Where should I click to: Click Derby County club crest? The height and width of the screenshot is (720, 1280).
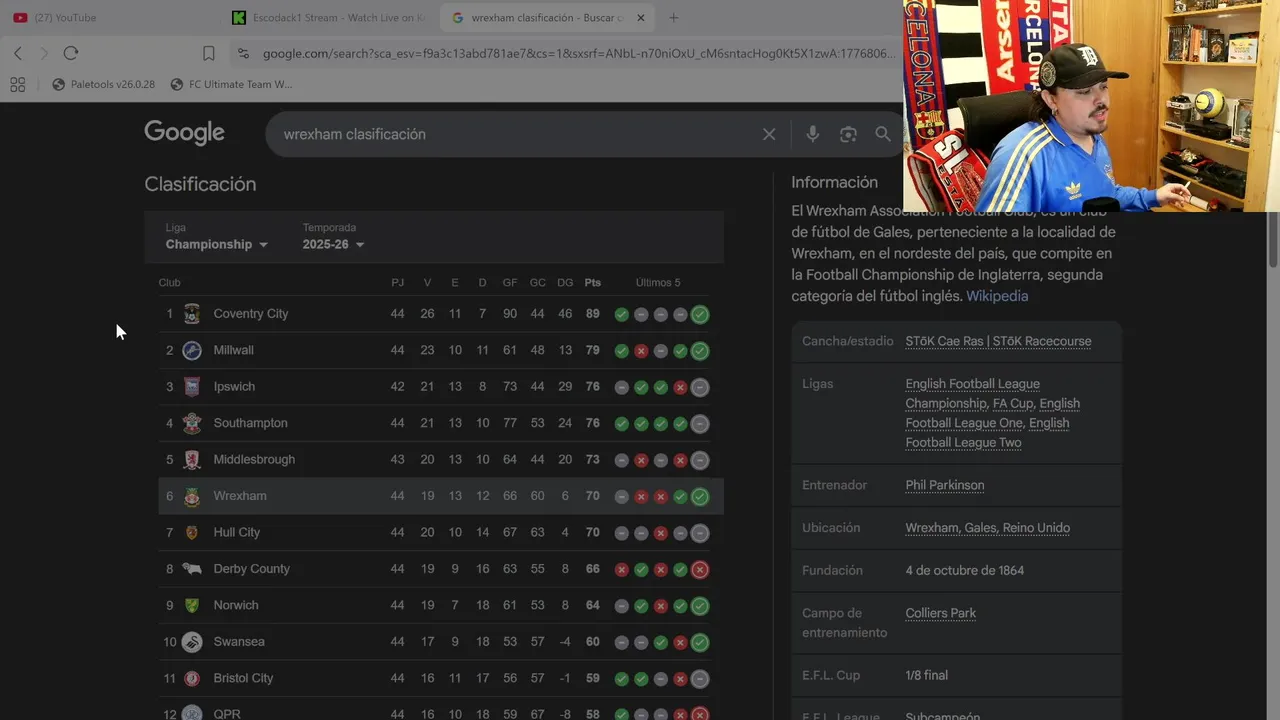[192, 569]
